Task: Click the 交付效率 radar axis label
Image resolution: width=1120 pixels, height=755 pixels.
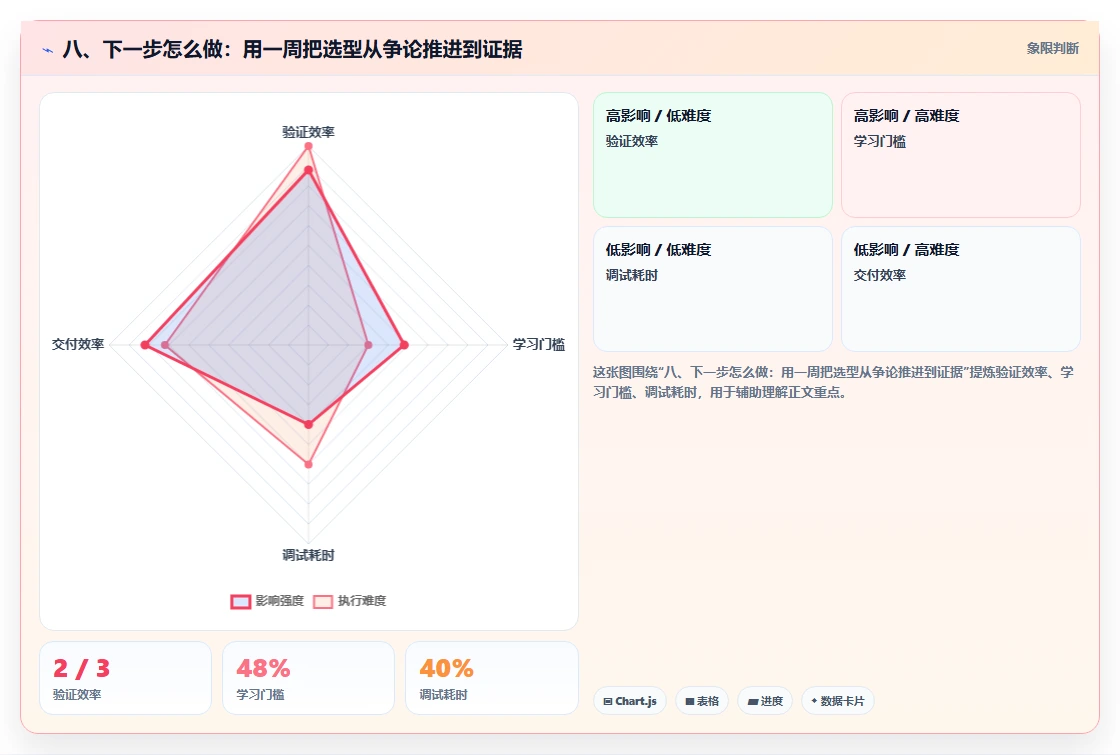Action: 78,344
